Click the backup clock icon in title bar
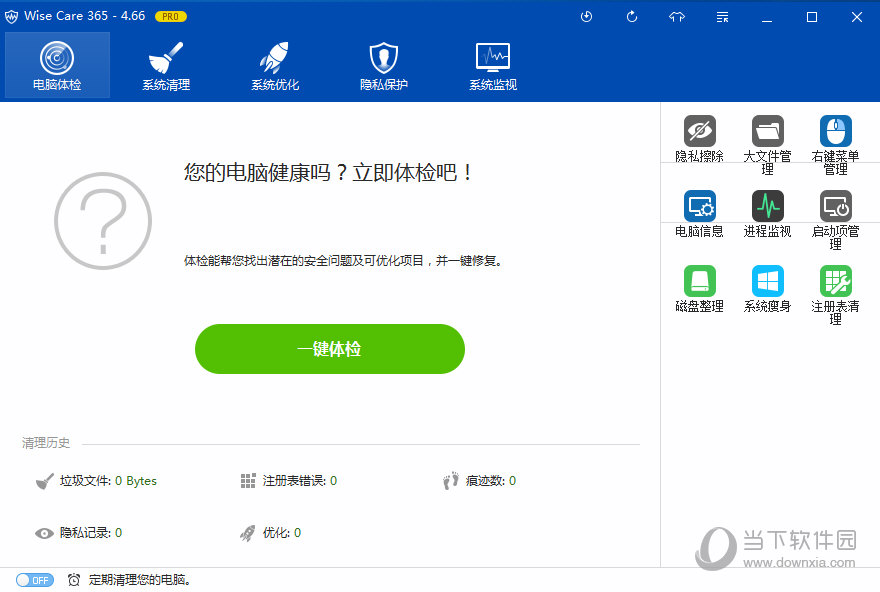This screenshot has height=592, width=880. pos(586,17)
